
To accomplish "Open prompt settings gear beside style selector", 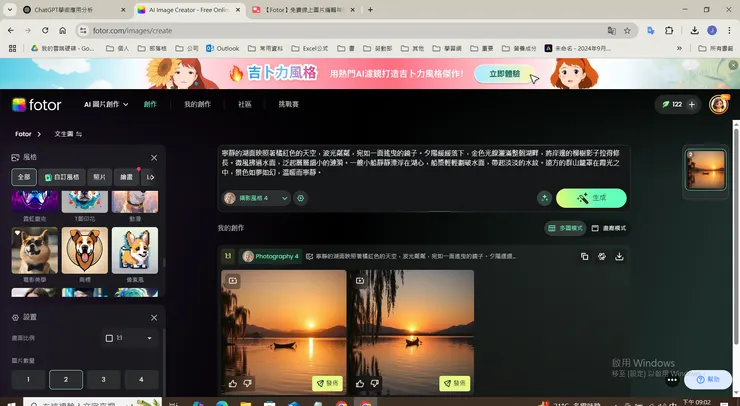I will pyautogui.click(x=301, y=198).
